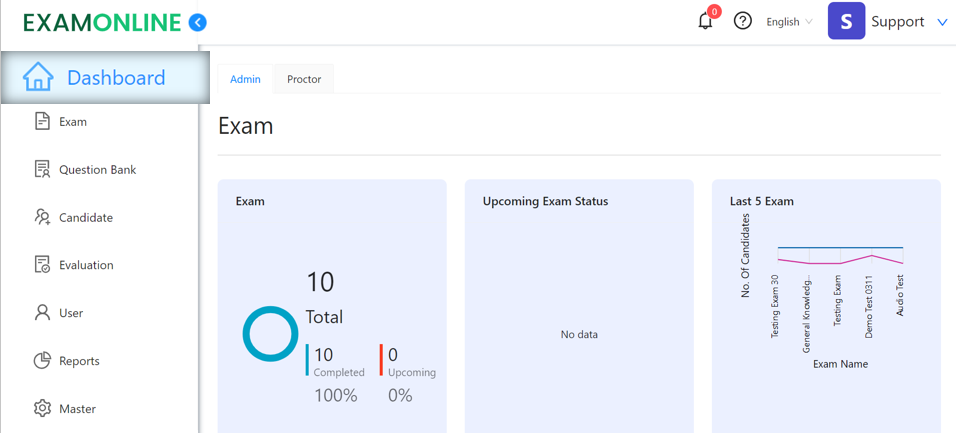The width and height of the screenshot is (957, 433).
Task: Open the notification bell icon
Action: click(706, 21)
